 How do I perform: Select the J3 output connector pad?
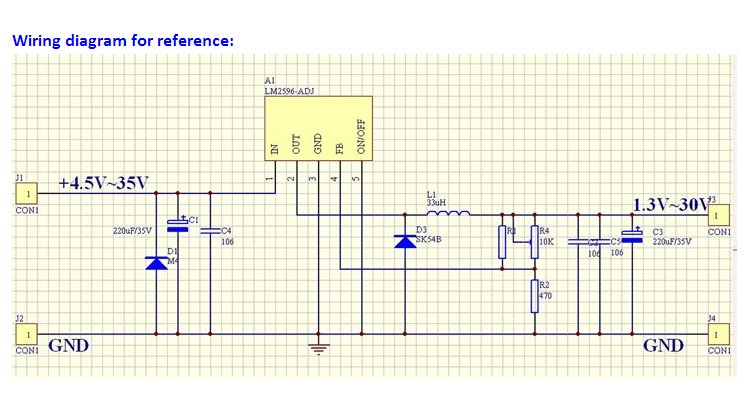click(719, 216)
